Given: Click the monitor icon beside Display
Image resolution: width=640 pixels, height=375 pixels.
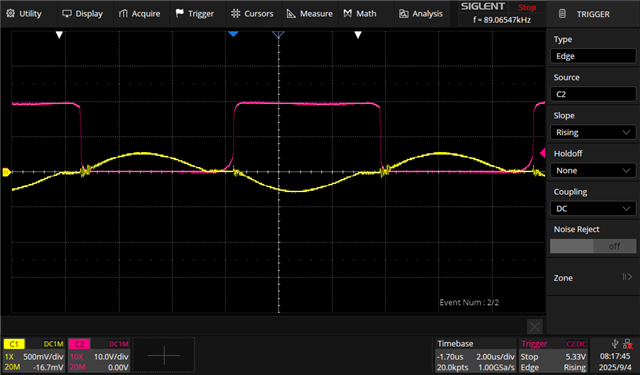Looking at the screenshot, I should pos(67,13).
